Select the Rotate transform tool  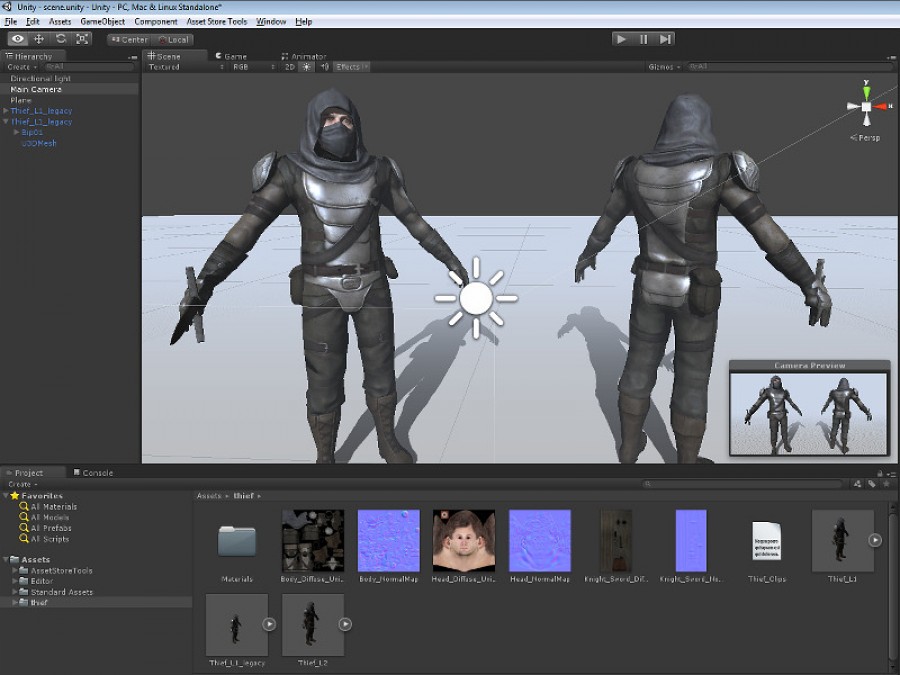[x=60, y=39]
